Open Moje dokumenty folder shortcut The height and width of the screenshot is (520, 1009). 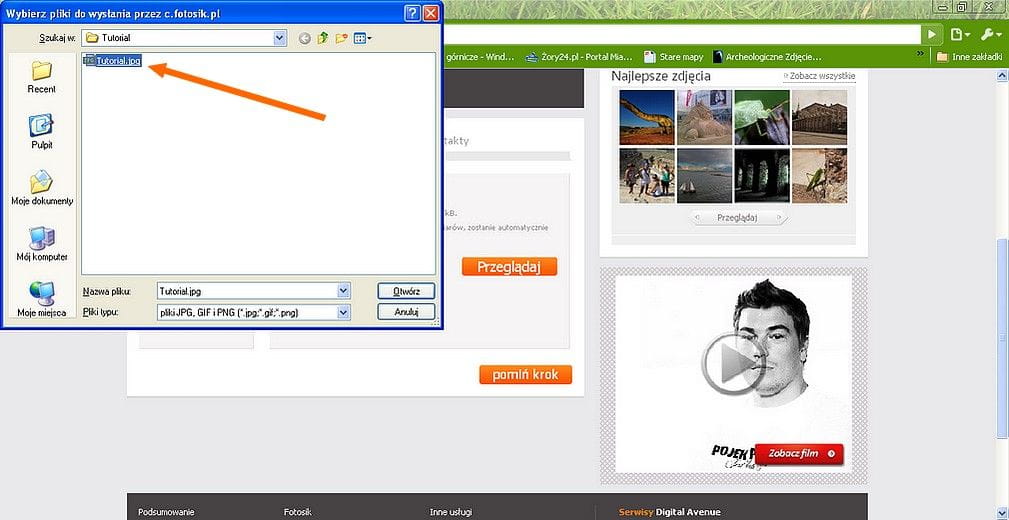(42, 188)
